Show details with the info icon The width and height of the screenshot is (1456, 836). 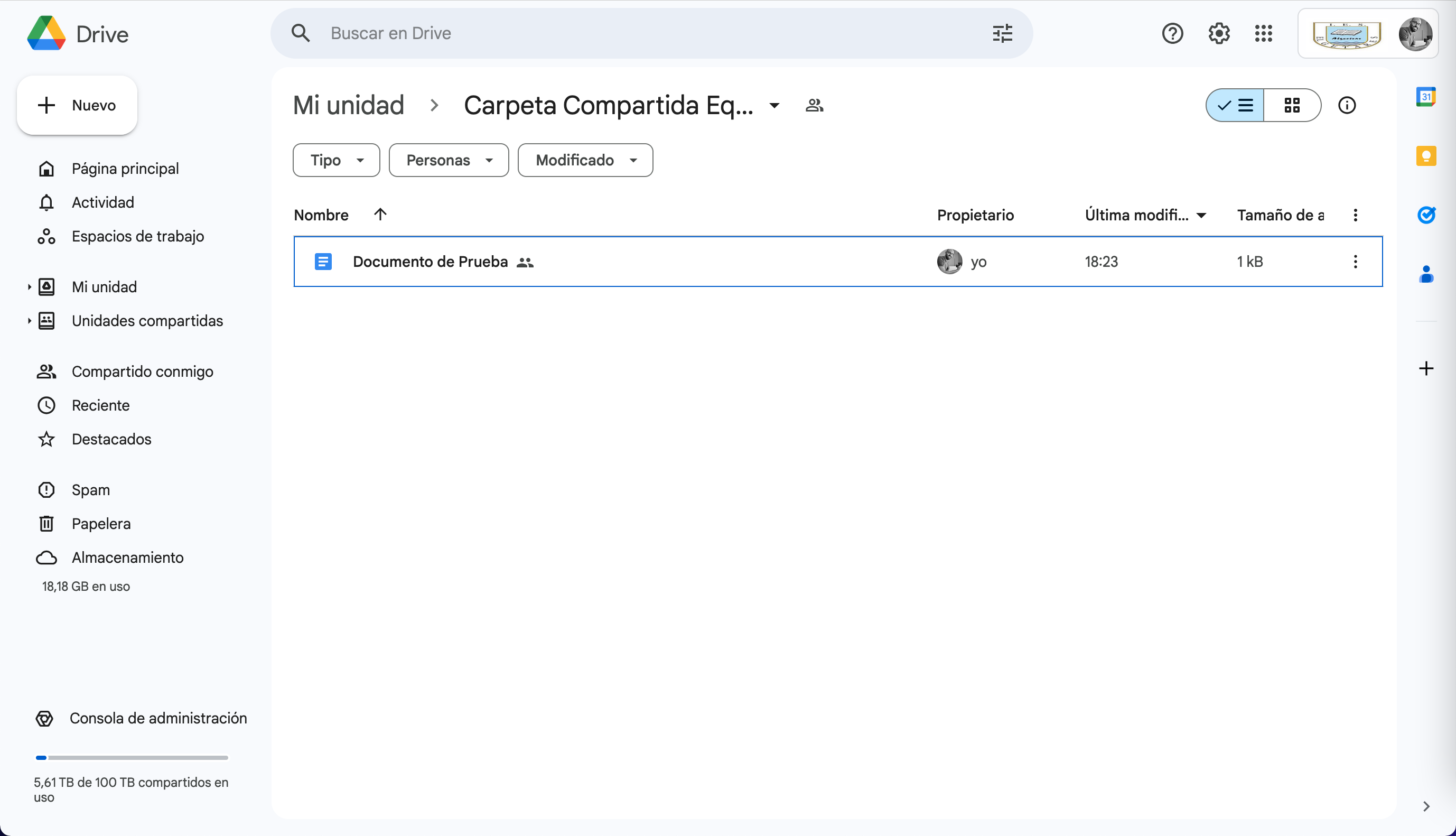click(x=1347, y=106)
